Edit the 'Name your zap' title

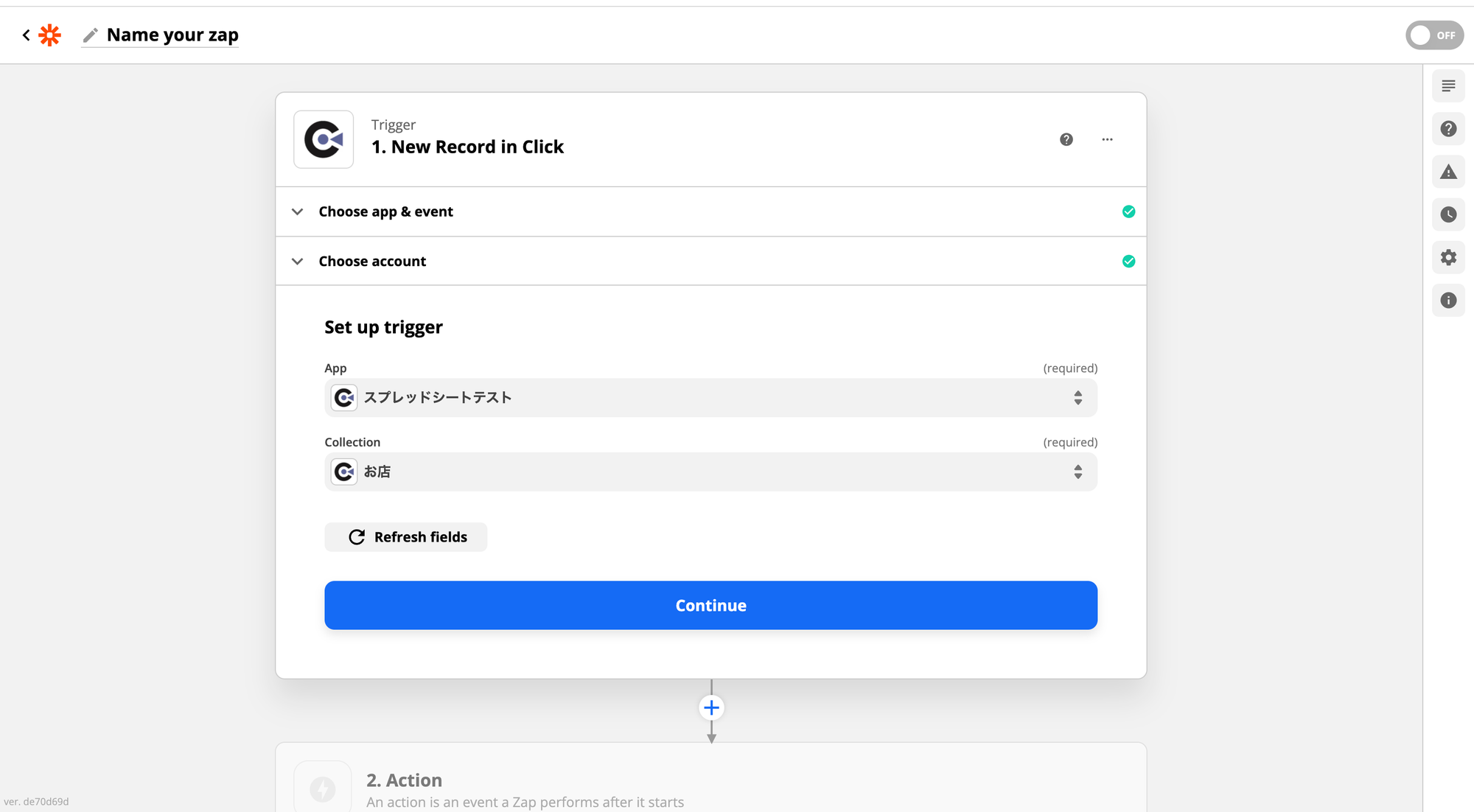pos(172,35)
